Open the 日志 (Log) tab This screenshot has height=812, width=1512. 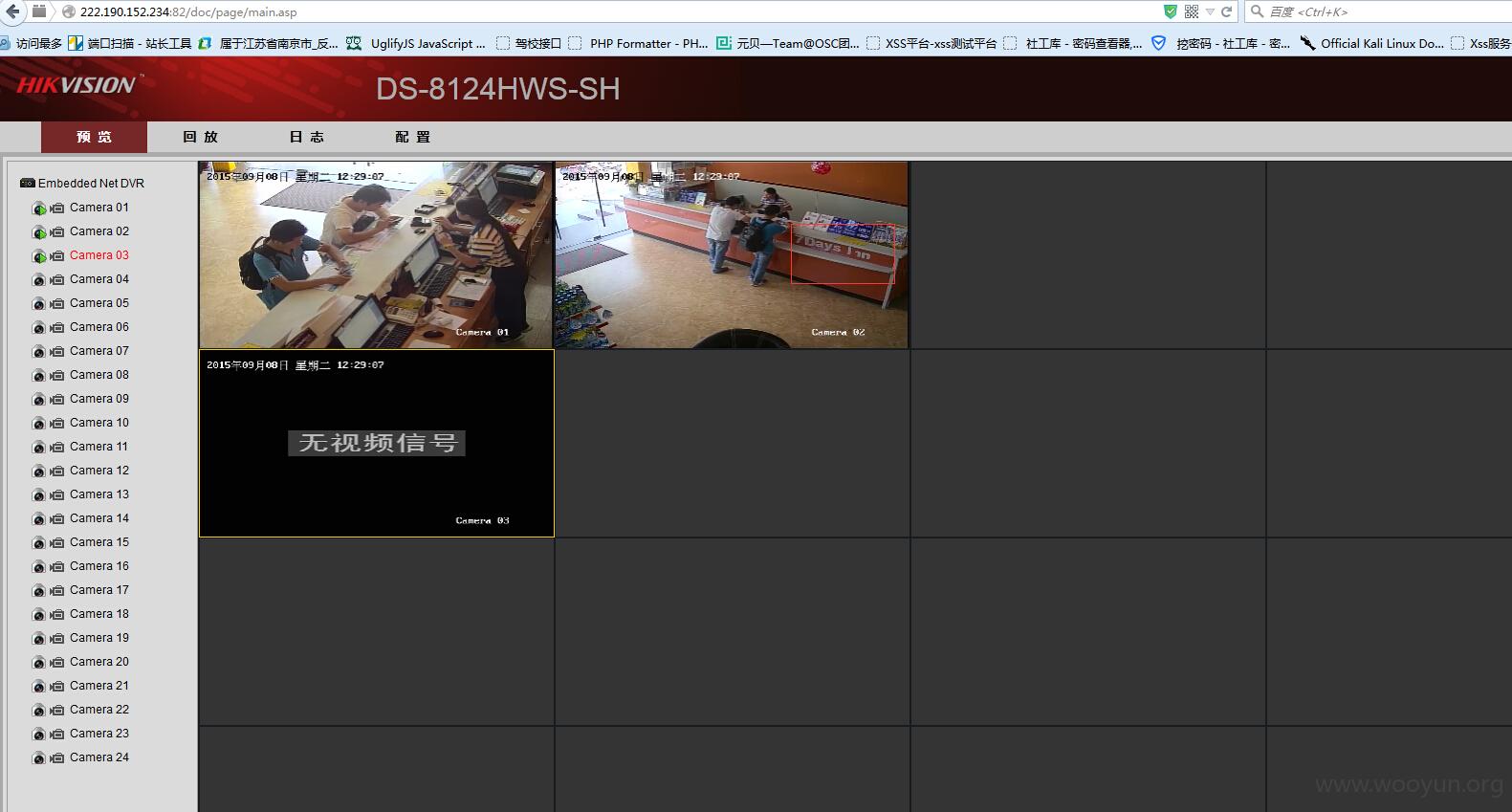pyautogui.click(x=307, y=137)
